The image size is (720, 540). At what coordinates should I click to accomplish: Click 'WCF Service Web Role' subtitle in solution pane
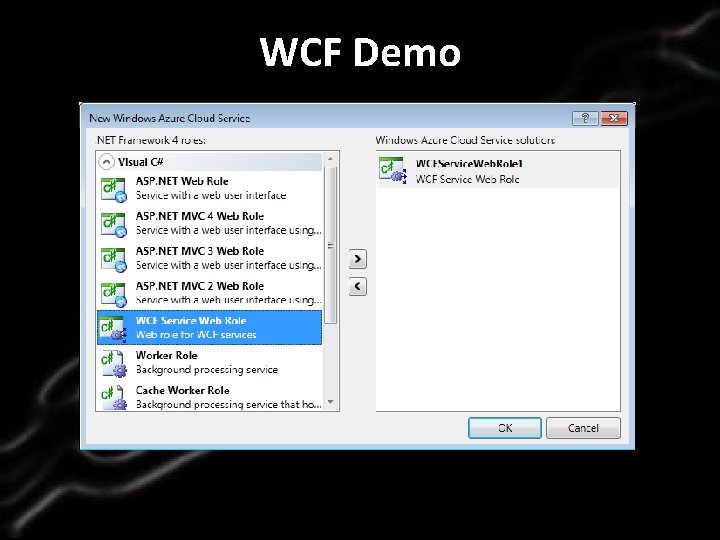(467, 179)
